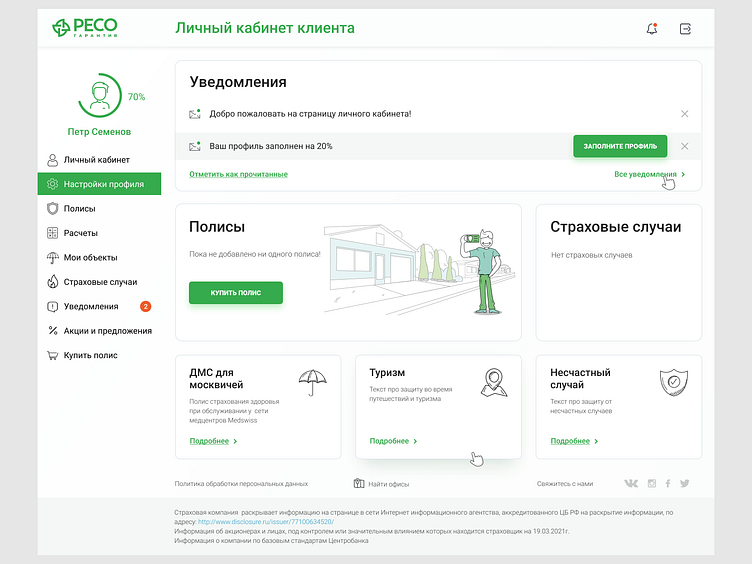Screen dimensions: 752x564
Task: Click the cart icon beside Купить полис menu
Action: [x=52, y=355]
